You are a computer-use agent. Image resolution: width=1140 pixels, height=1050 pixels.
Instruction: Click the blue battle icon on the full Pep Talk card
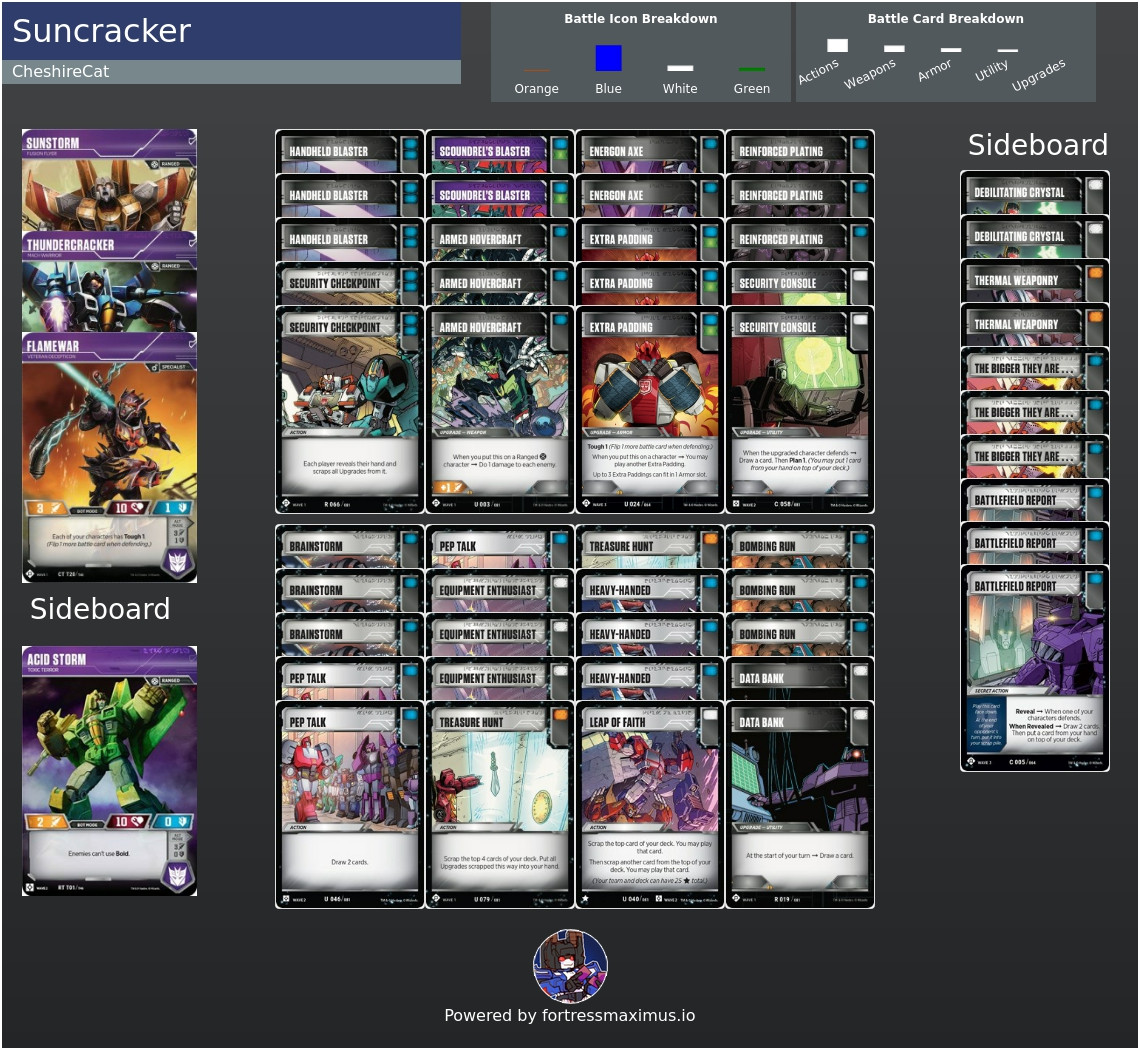coord(410,716)
